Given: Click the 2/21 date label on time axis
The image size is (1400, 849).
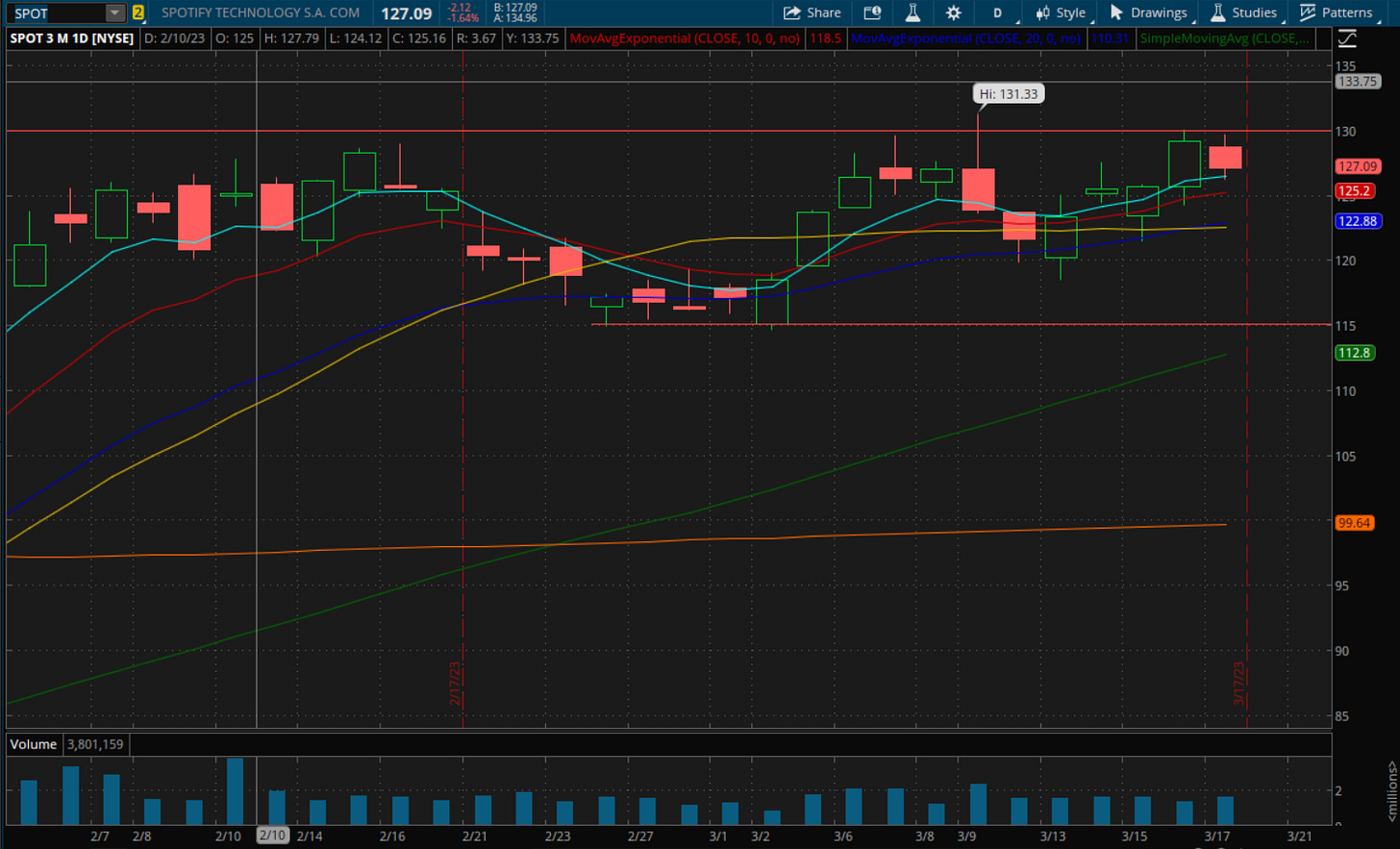Looking at the screenshot, I should click(x=475, y=836).
